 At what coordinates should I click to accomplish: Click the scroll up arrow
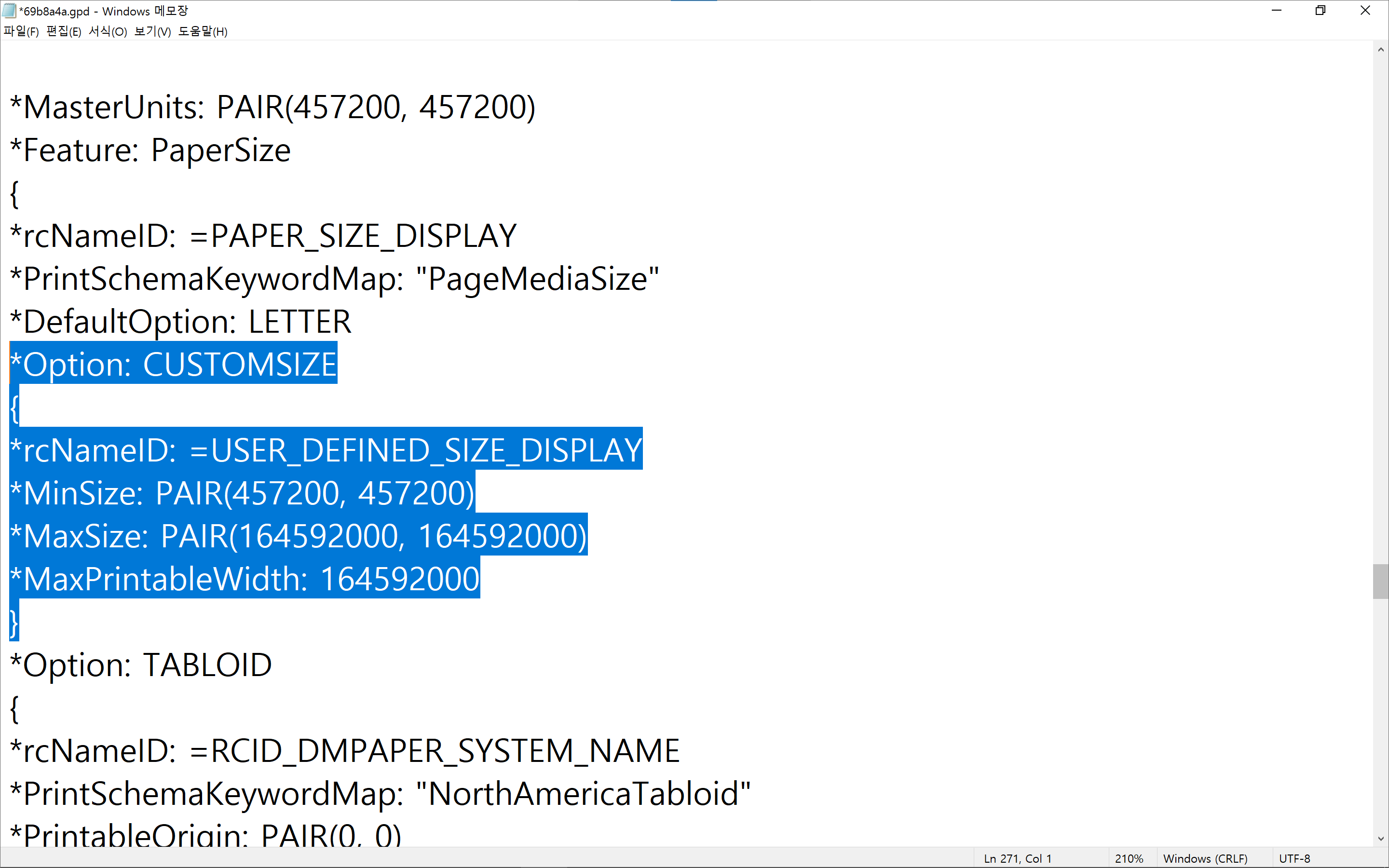pos(1380,50)
